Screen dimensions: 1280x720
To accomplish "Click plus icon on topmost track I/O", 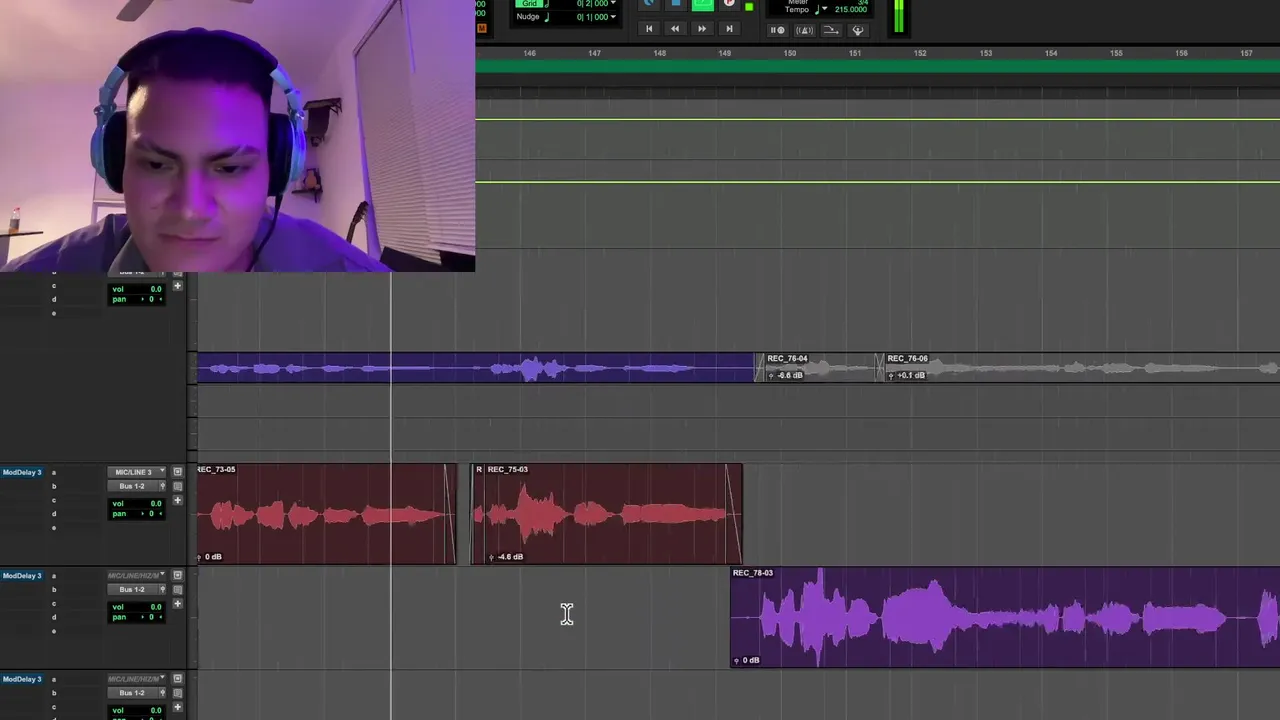I will 178,286.
